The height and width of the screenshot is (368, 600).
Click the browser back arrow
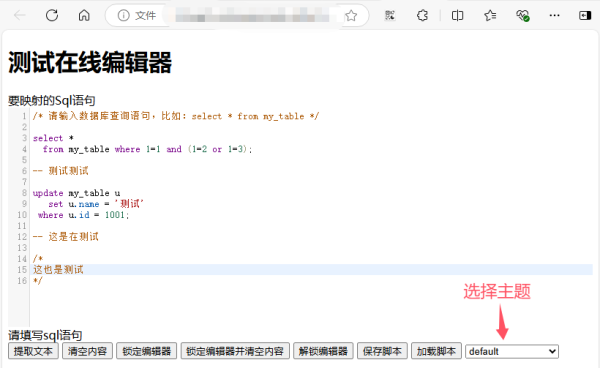[x=20, y=15]
